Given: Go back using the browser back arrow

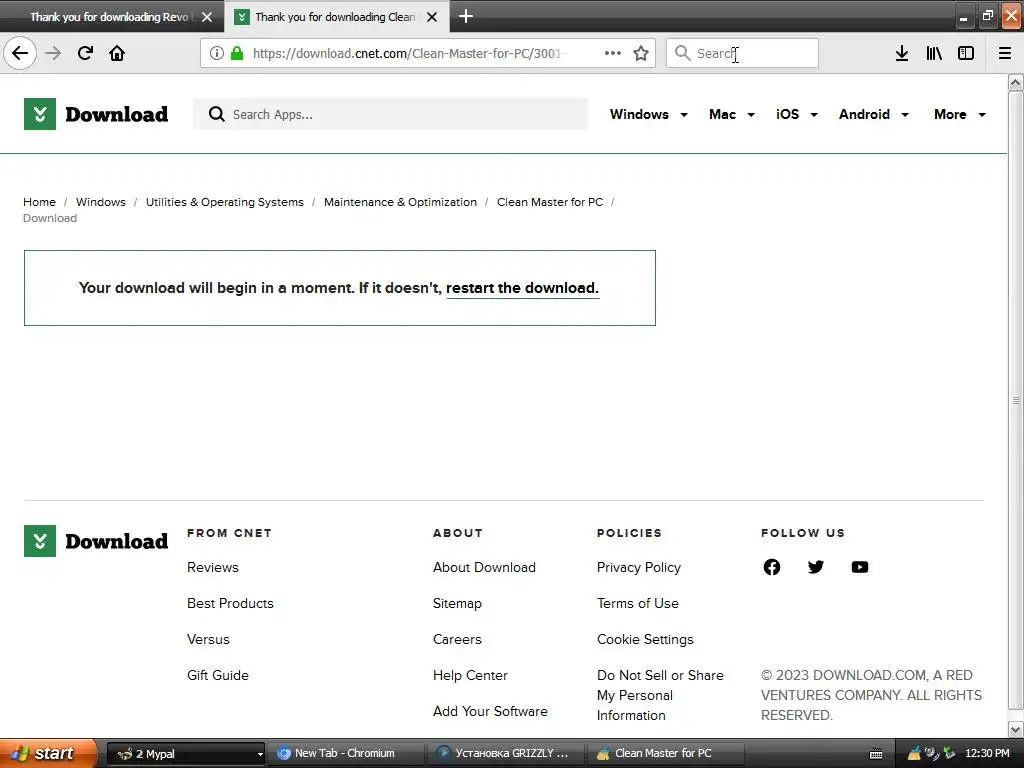Looking at the screenshot, I should click(x=20, y=53).
